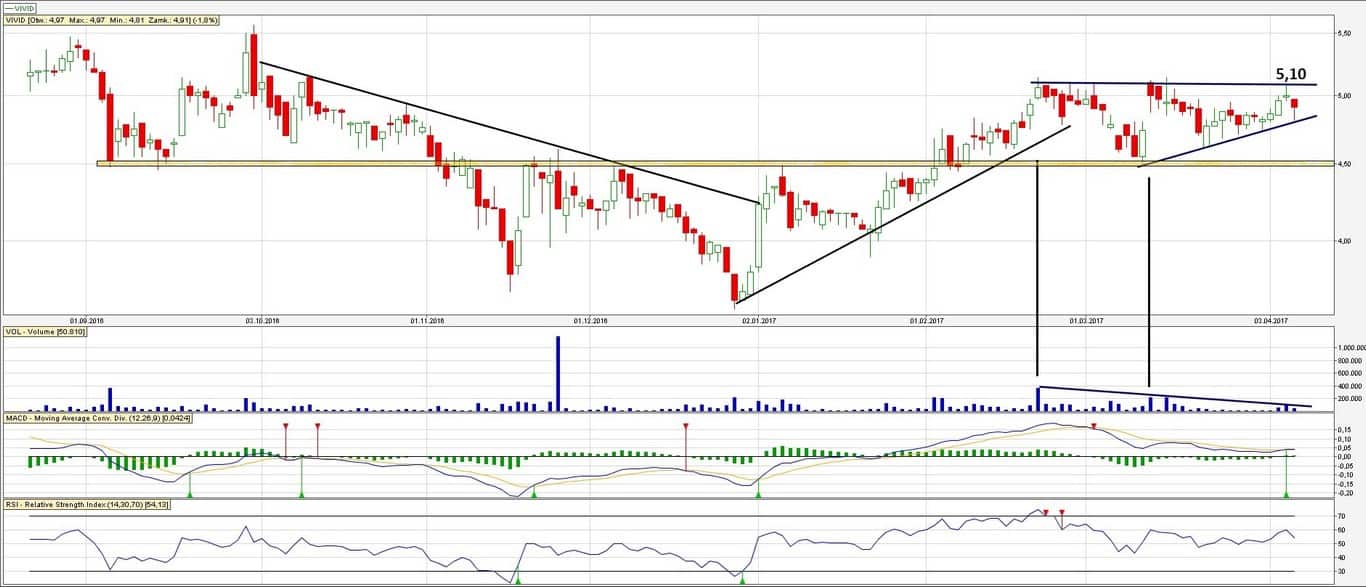1366x587 pixels.
Task: Click the 03.10.2016 date axis label
Action: click(260, 321)
